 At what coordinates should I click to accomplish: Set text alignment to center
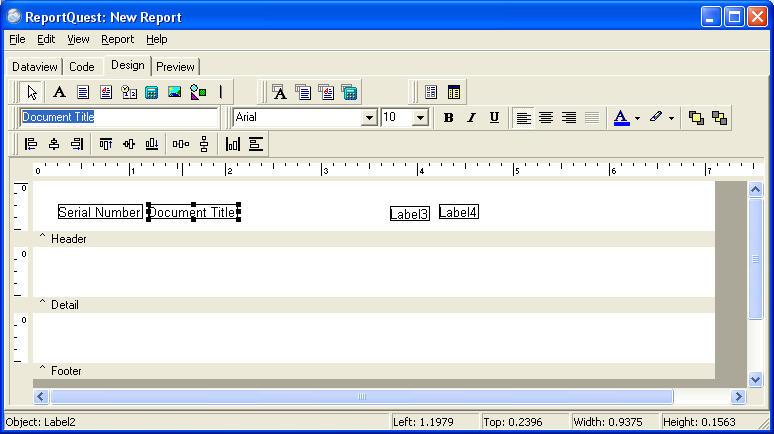546,118
